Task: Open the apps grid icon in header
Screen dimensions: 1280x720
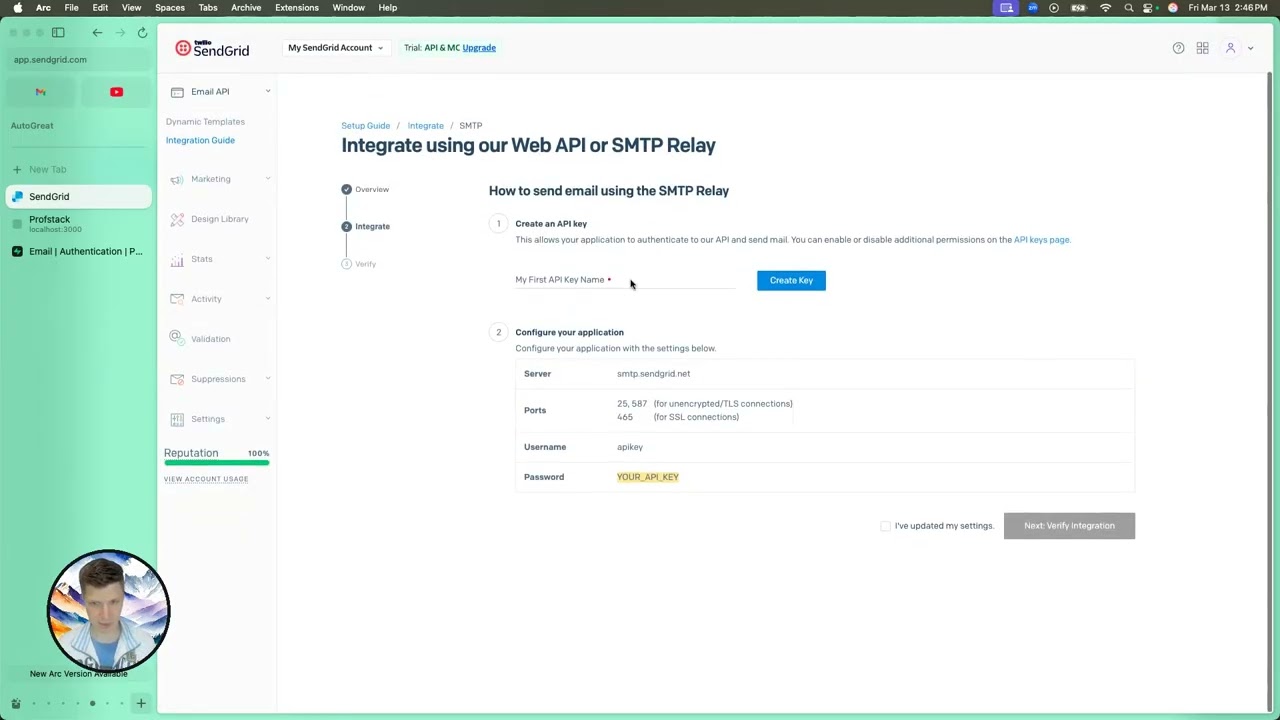Action: tap(1203, 48)
